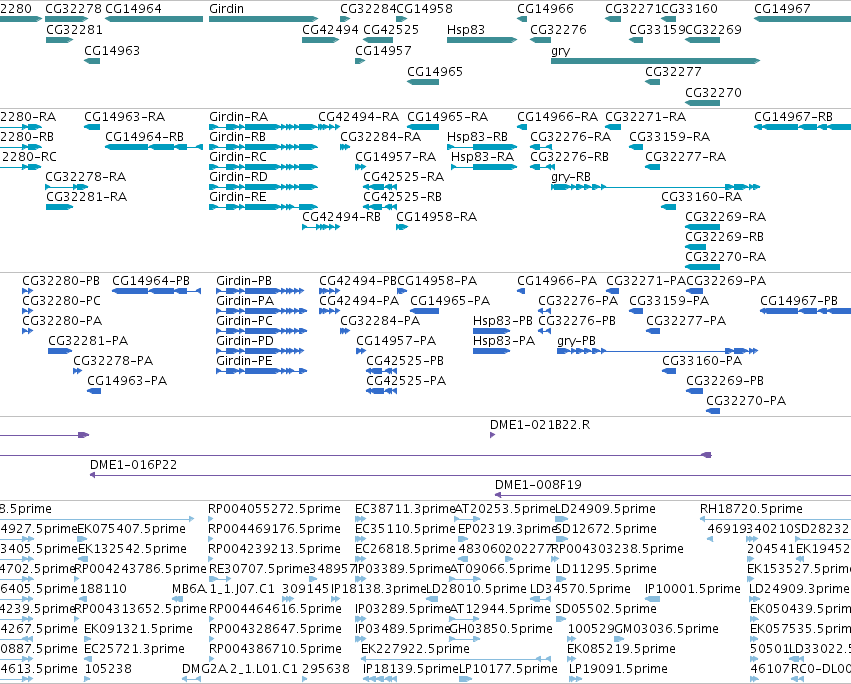
Task: Click the CG32278-RA transcript label
Action: (x=86, y=177)
